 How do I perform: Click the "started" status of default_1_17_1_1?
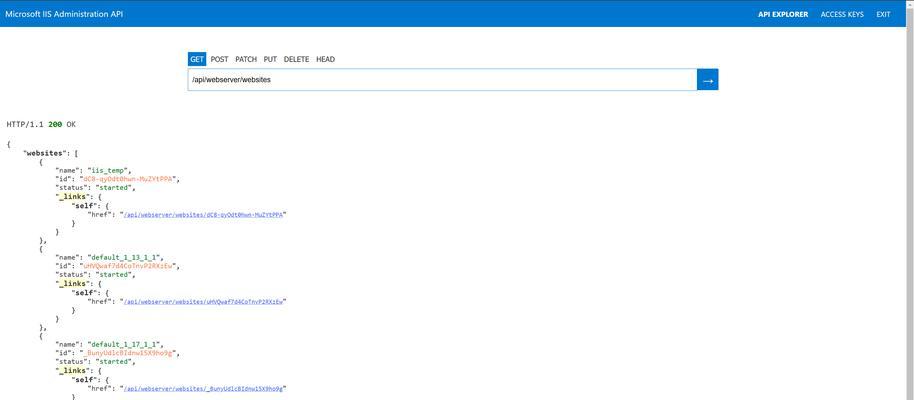point(116,362)
